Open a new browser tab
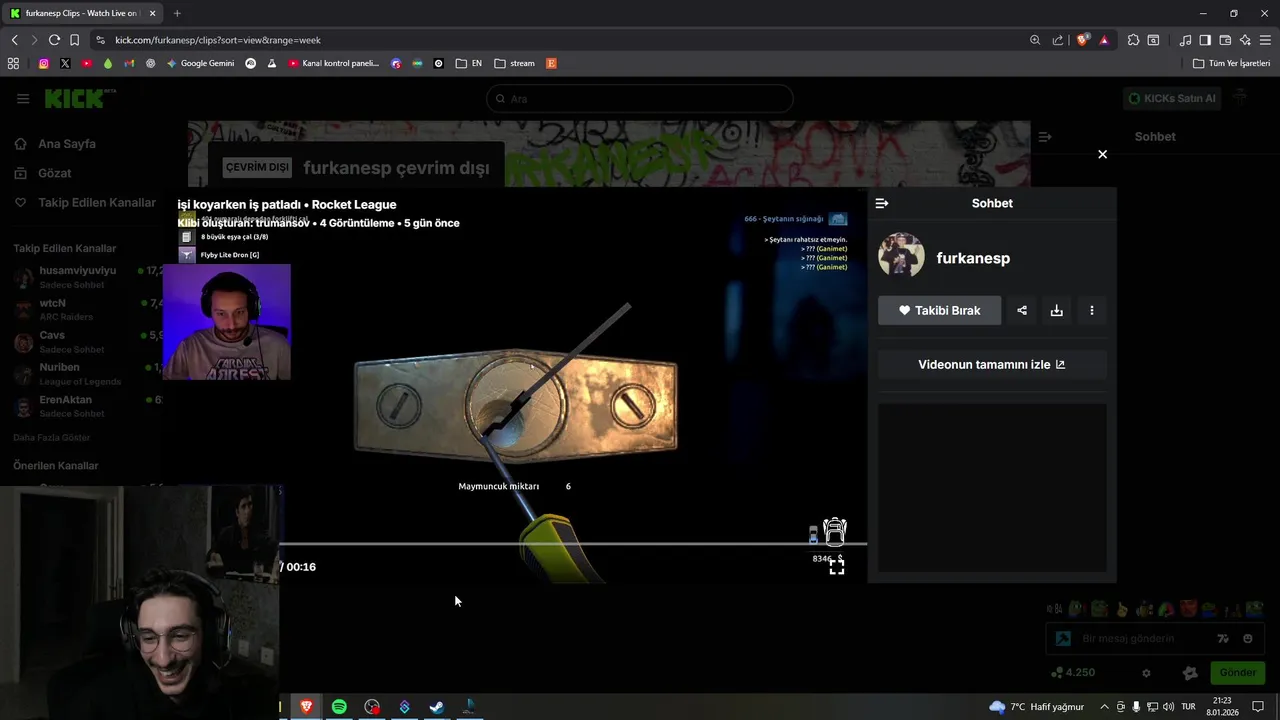This screenshot has width=1280, height=720. coord(177,13)
